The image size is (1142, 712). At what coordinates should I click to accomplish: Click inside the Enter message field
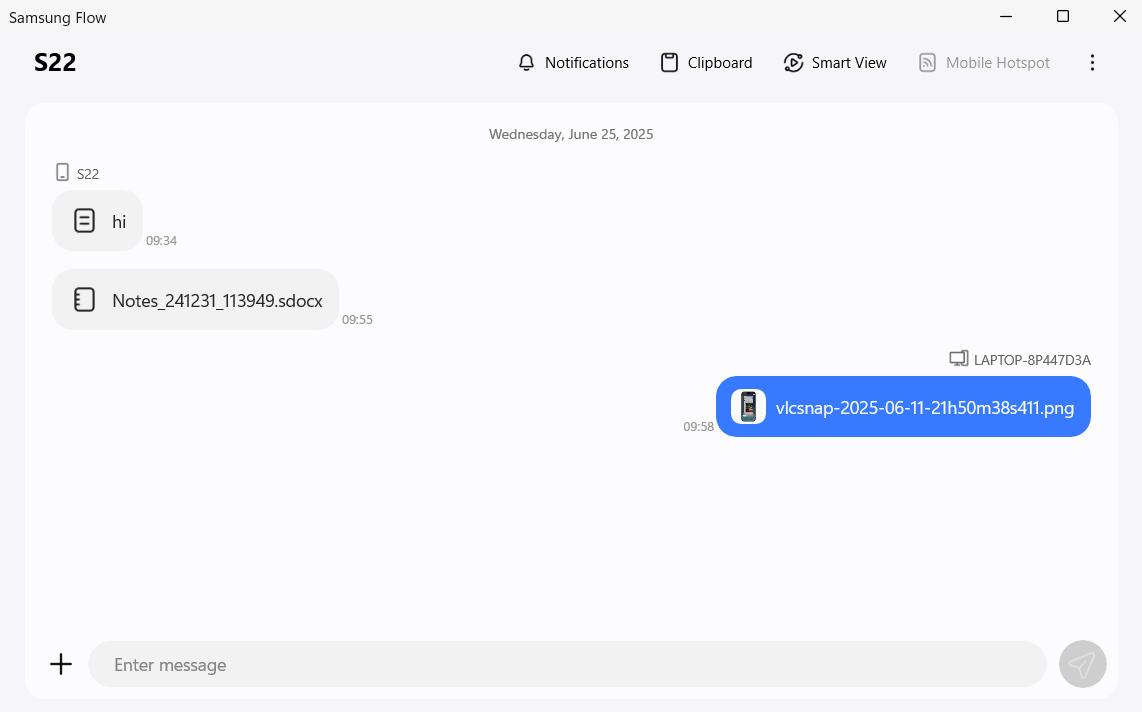pos(567,664)
